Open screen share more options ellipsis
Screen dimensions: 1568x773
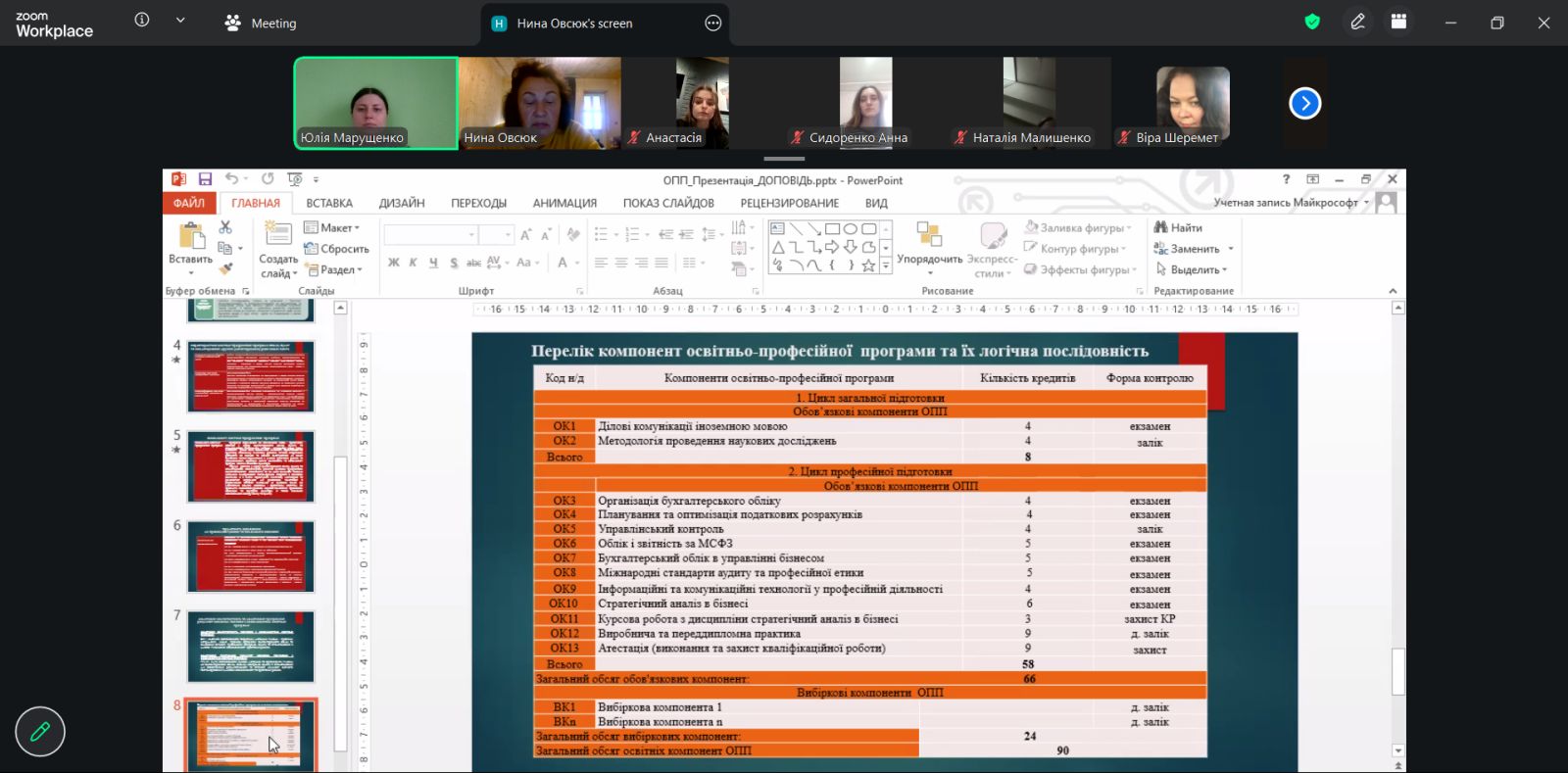point(713,23)
